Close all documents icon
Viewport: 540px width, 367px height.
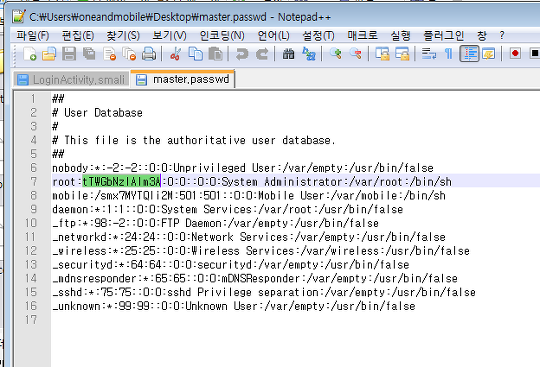[x=129, y=54]
